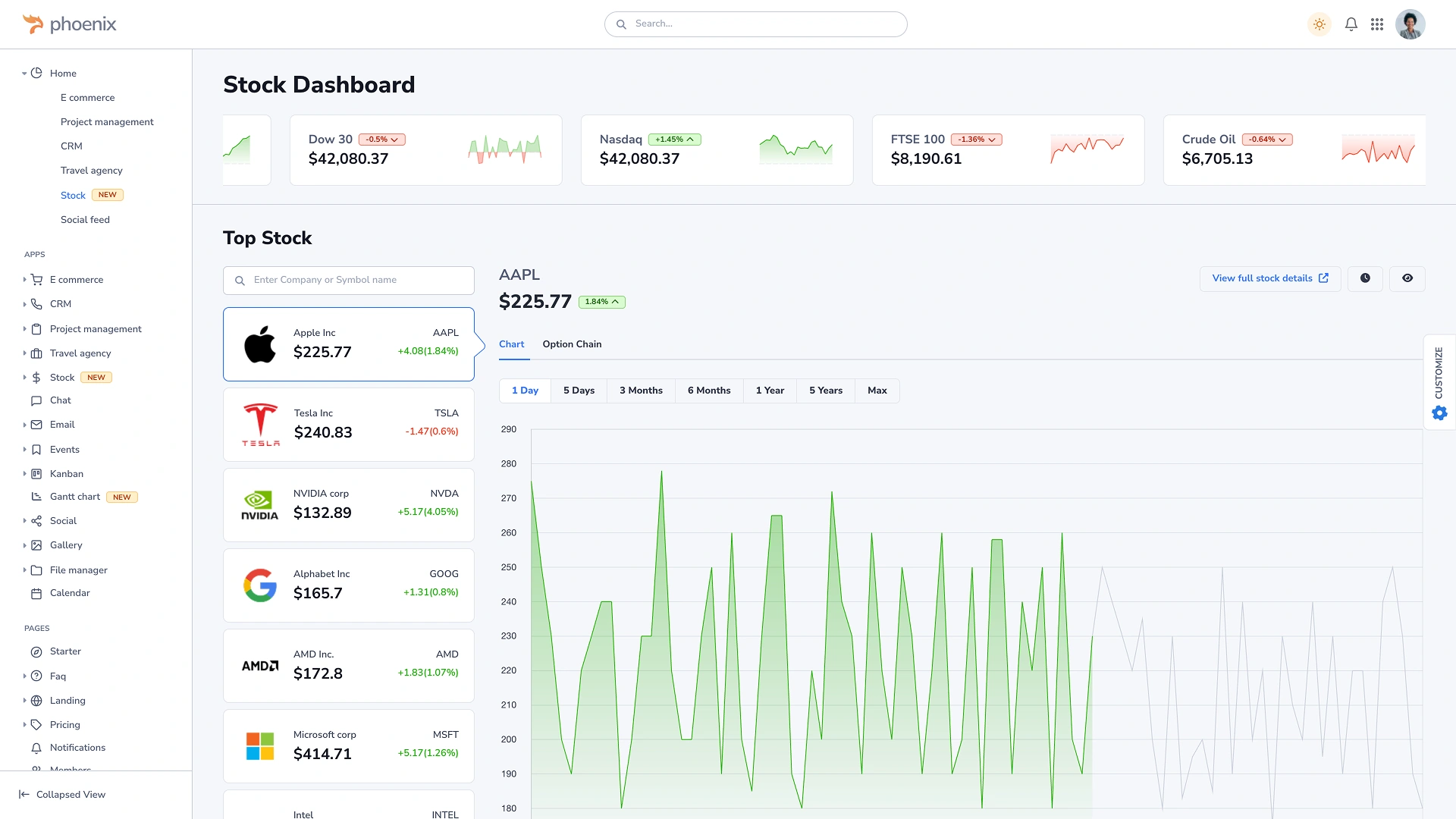Click the Tesla logo in stock list
Image resolution: width=1456 pixels, height=819 pixels.
260,425
